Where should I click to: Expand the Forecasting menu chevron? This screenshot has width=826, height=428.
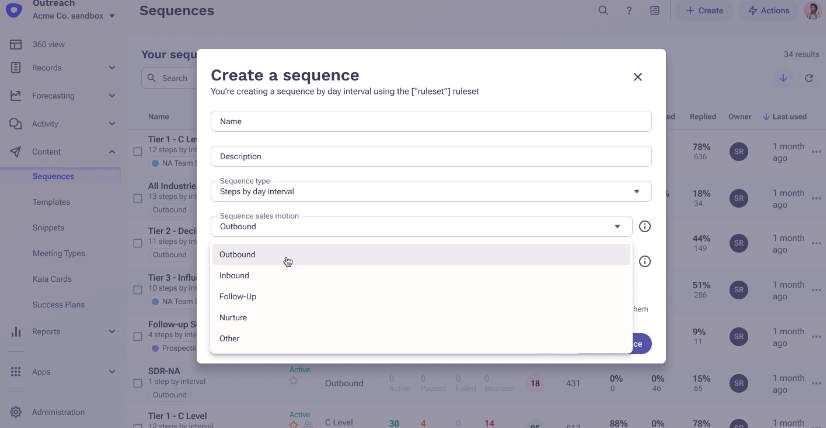[112, 96]
